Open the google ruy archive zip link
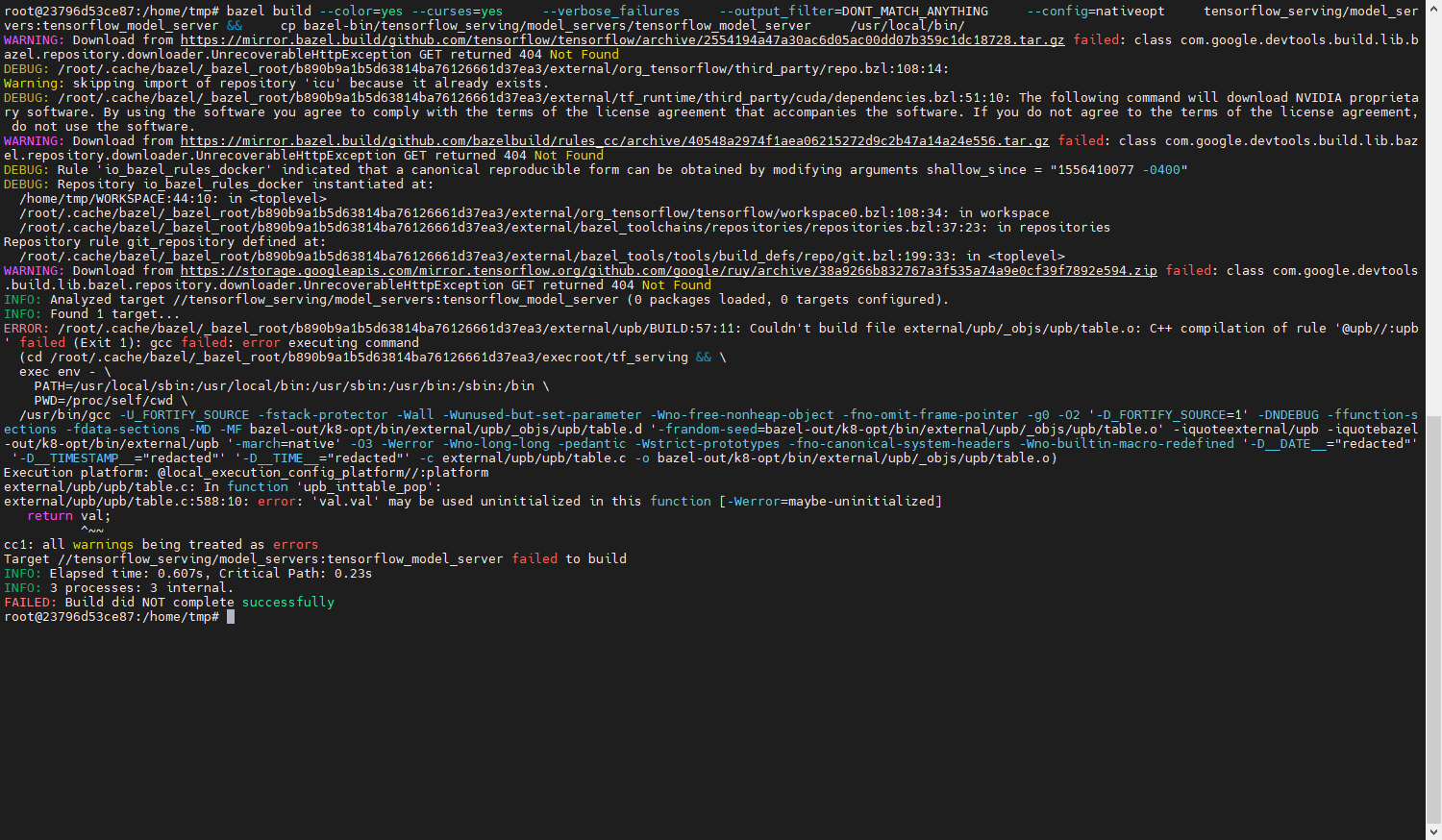Viewport: 1442px width, 840px height. (x=668, y=271)
